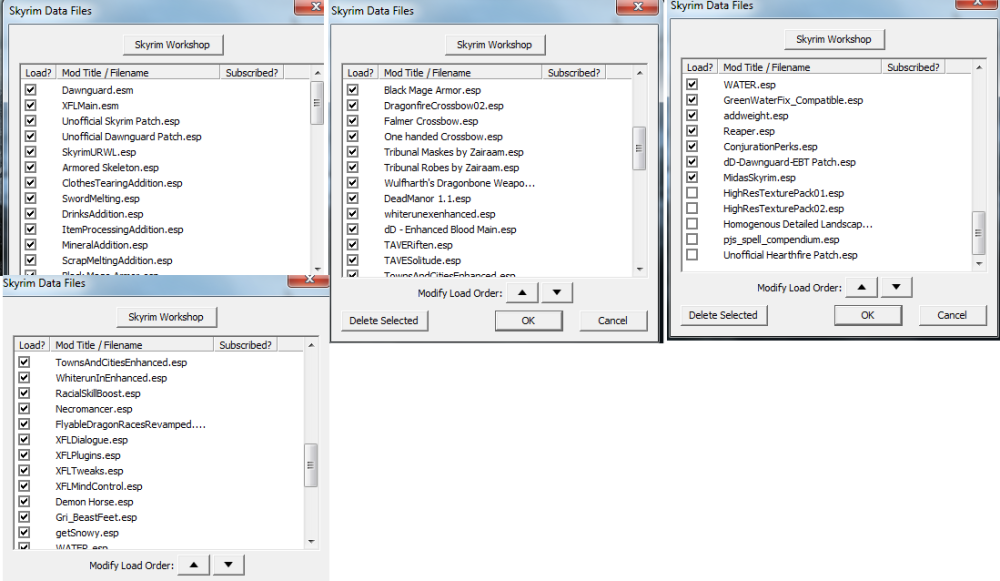Select Falmer Crossbow.esp row
Screen dimensions: 1000x581
431,121
